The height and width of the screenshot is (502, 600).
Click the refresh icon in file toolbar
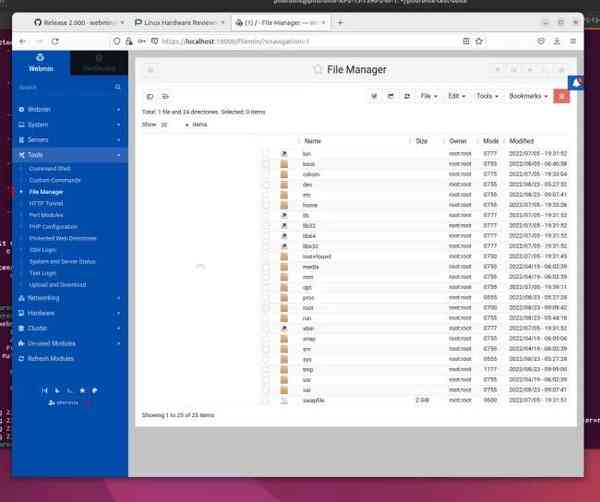[x=406, y=96]
